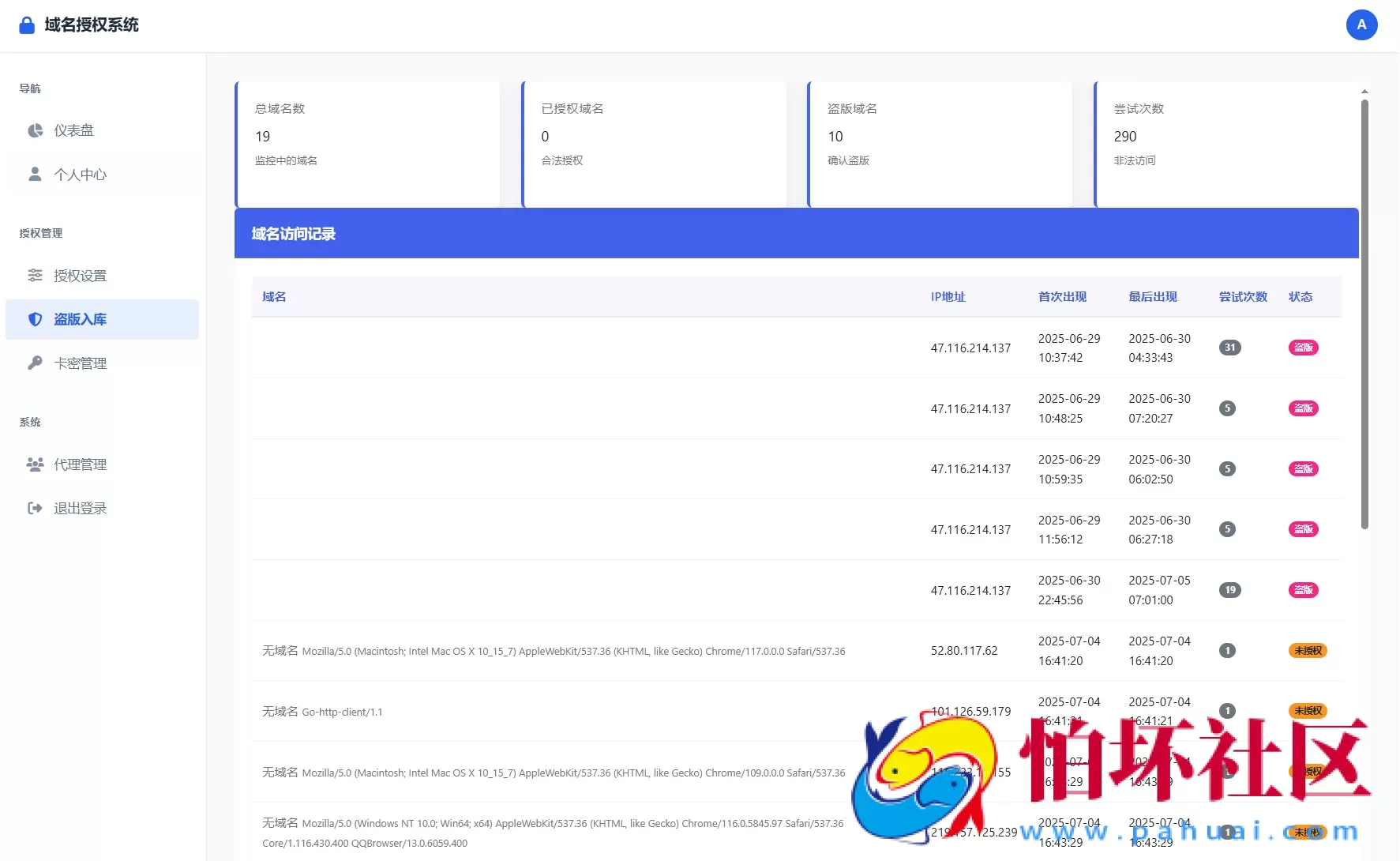Image resolution: width=1400 pixels, height=861 pixels.
Task: Click the pink 盗版 status badge in first row
Action: [1303, 348]
